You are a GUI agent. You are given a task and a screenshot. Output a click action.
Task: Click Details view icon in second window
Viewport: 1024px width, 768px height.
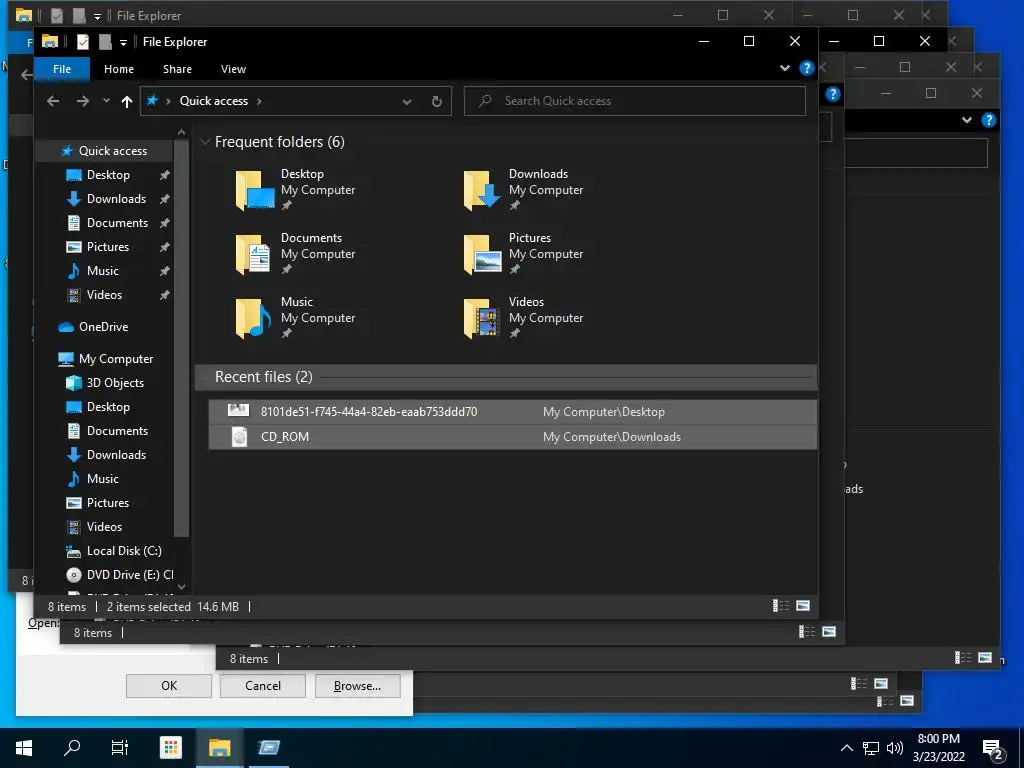click(807, 632)
